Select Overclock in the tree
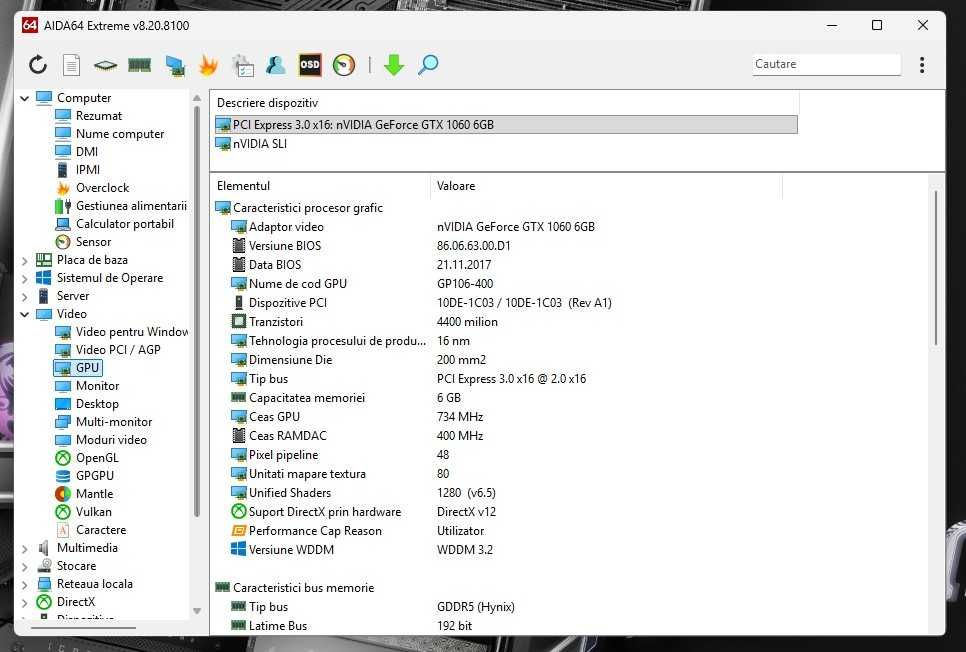 pyautogui.click(x=102, y=187)
